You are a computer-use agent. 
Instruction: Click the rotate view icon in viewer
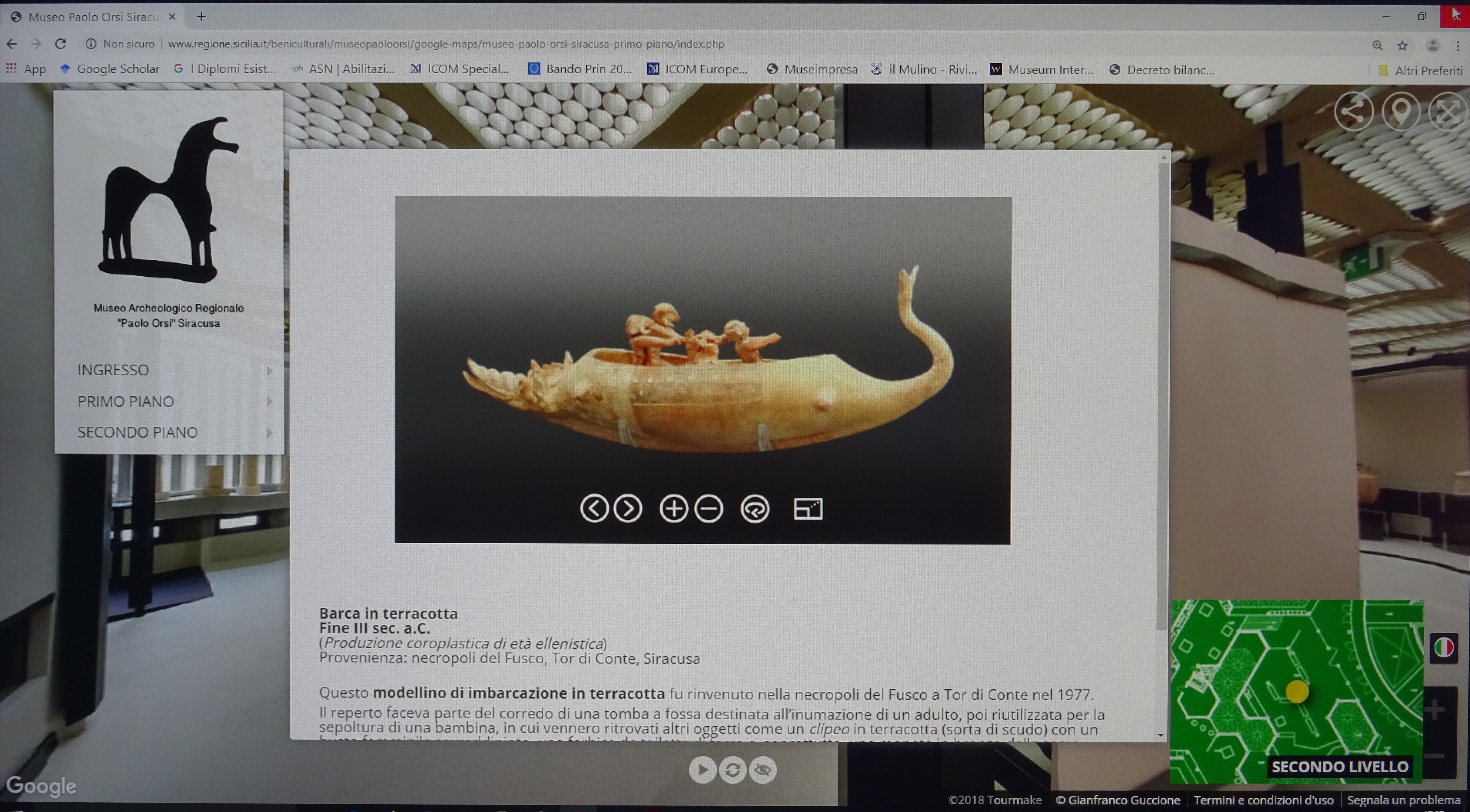[x=755, y=508]
